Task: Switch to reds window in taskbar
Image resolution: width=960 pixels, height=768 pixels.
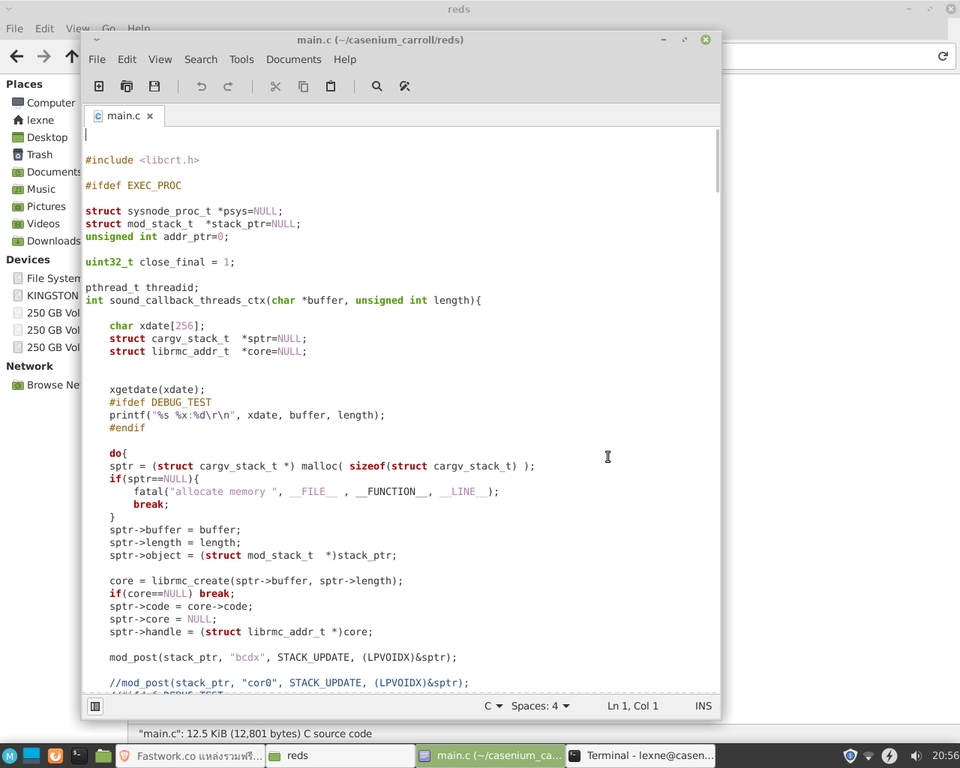Action: pos(340,756)
